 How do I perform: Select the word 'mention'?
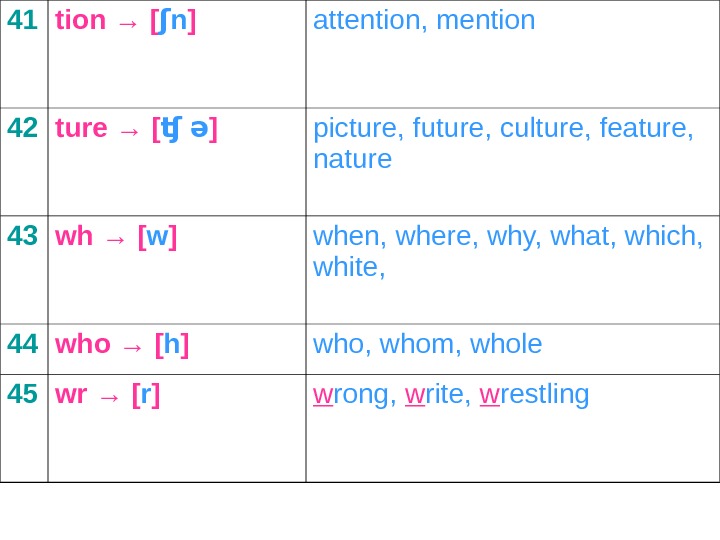486,20
